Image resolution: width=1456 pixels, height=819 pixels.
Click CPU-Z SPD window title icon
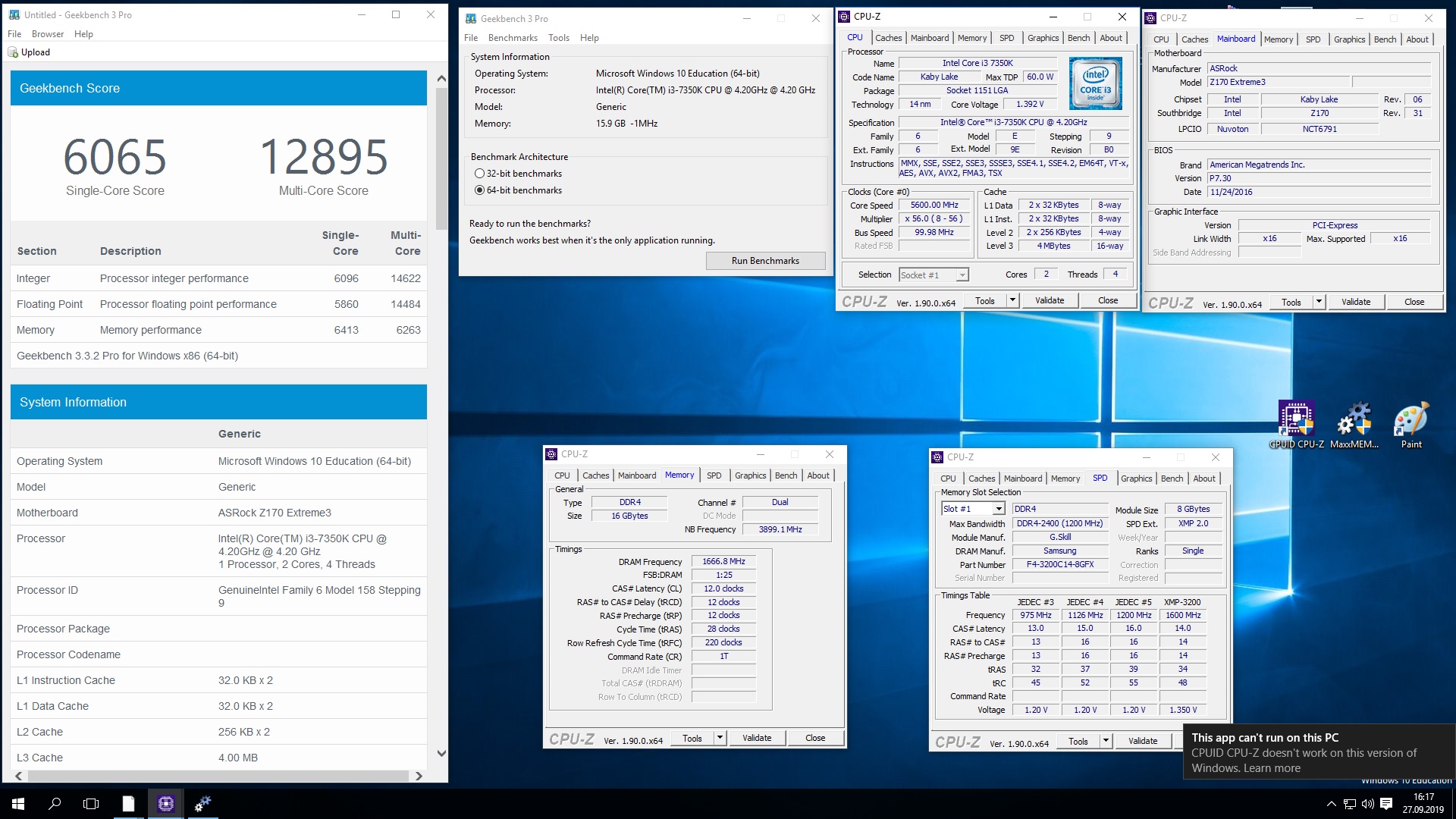click(x=937, y=457)
